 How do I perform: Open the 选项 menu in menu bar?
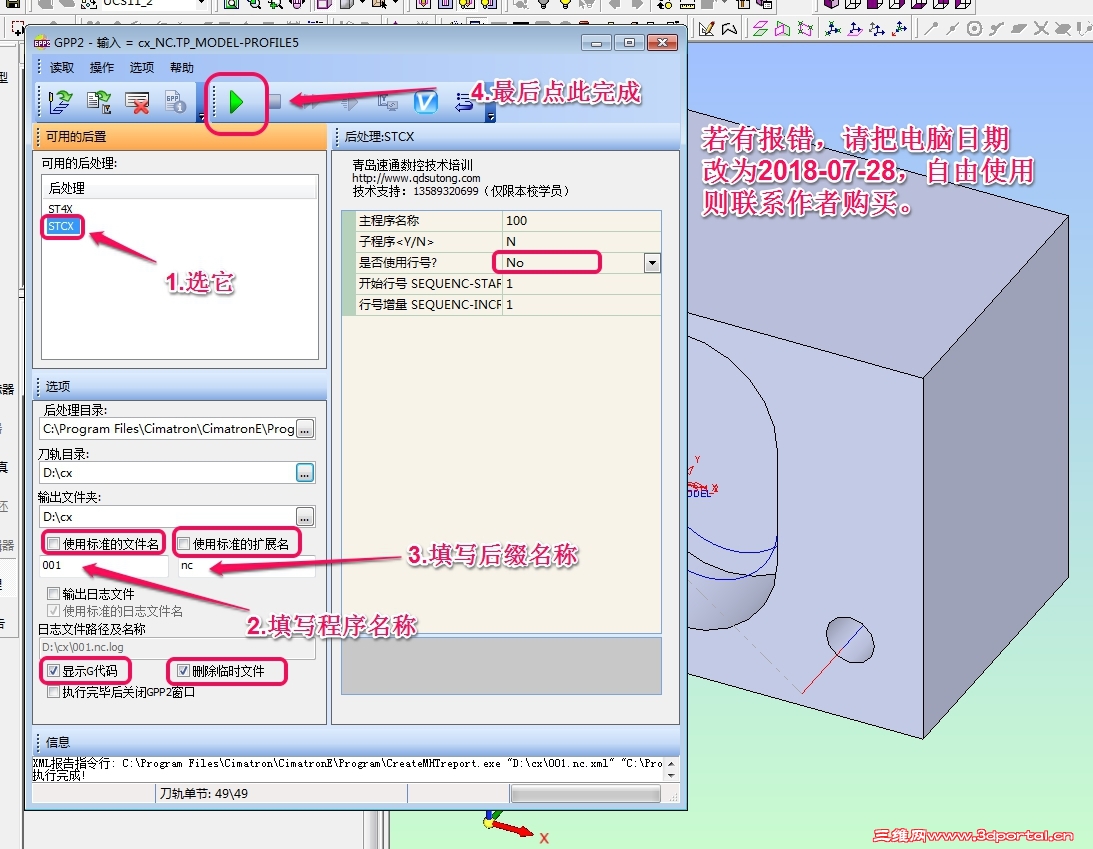click(142, 68)
